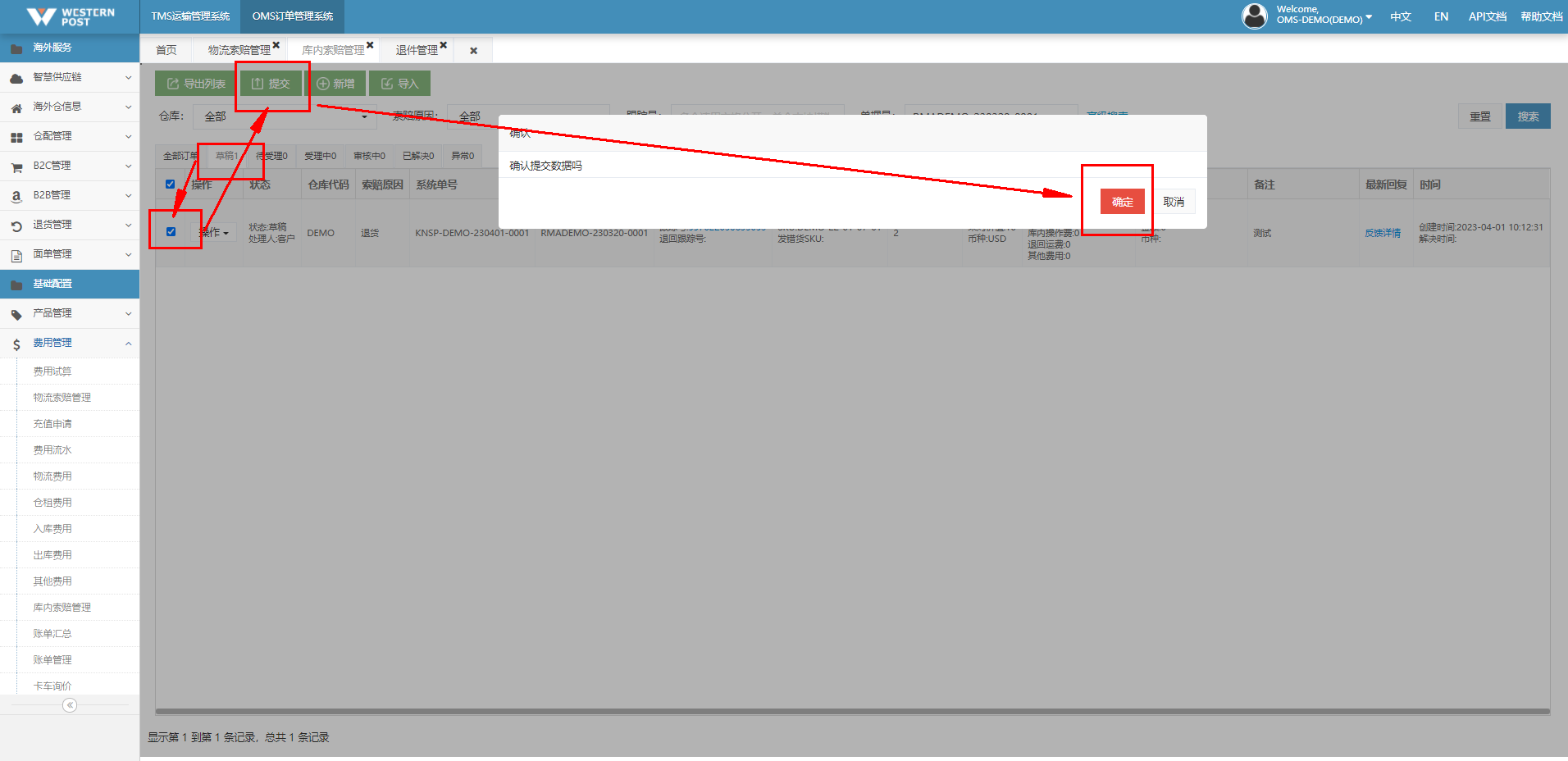Viewport: 1568px width, 761px height.
Task: Click the 导出列表 export button
Action: [196, 84]
